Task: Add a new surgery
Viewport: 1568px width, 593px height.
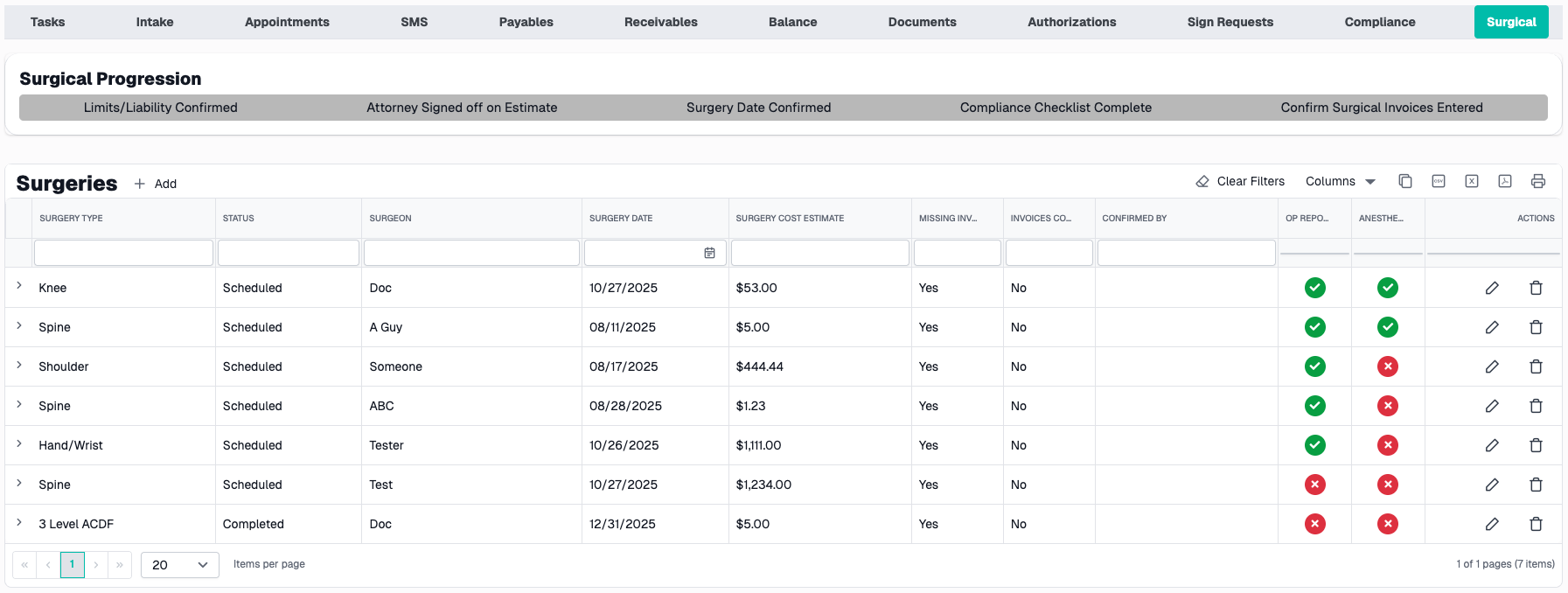Action: point(156,184)
